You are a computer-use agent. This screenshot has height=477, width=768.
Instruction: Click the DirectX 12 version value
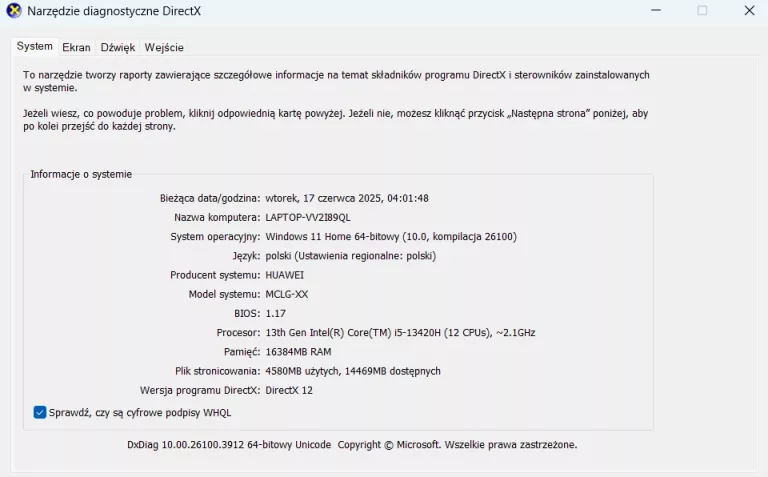click(289, 390)
